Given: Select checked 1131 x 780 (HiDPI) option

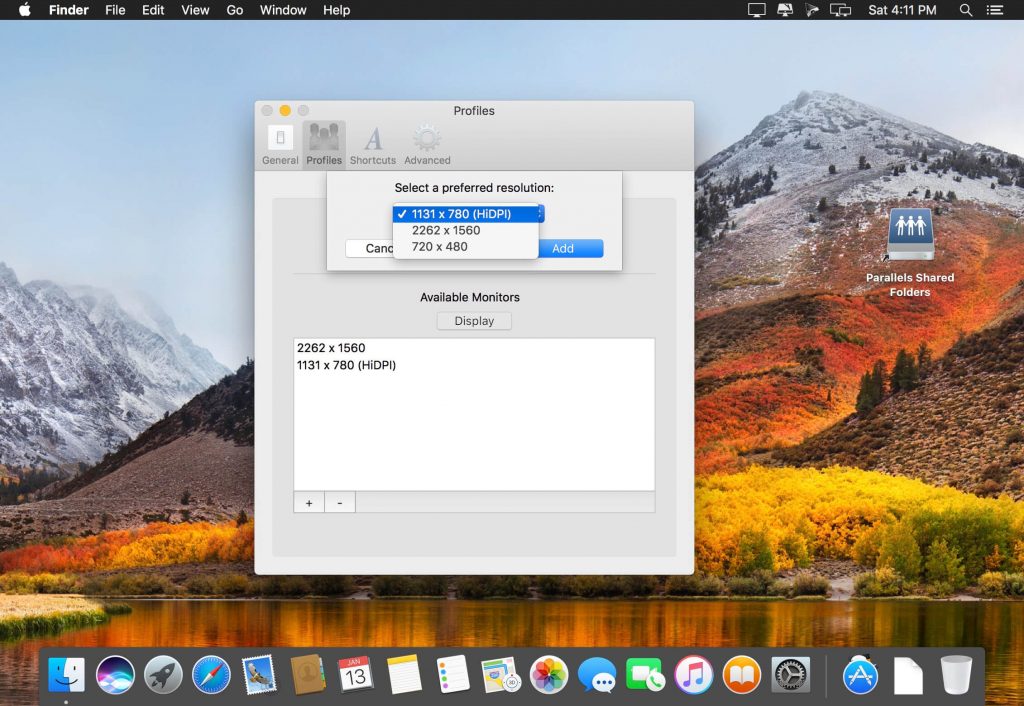Looking at the screenshot, I should click(x=460, y=214).
